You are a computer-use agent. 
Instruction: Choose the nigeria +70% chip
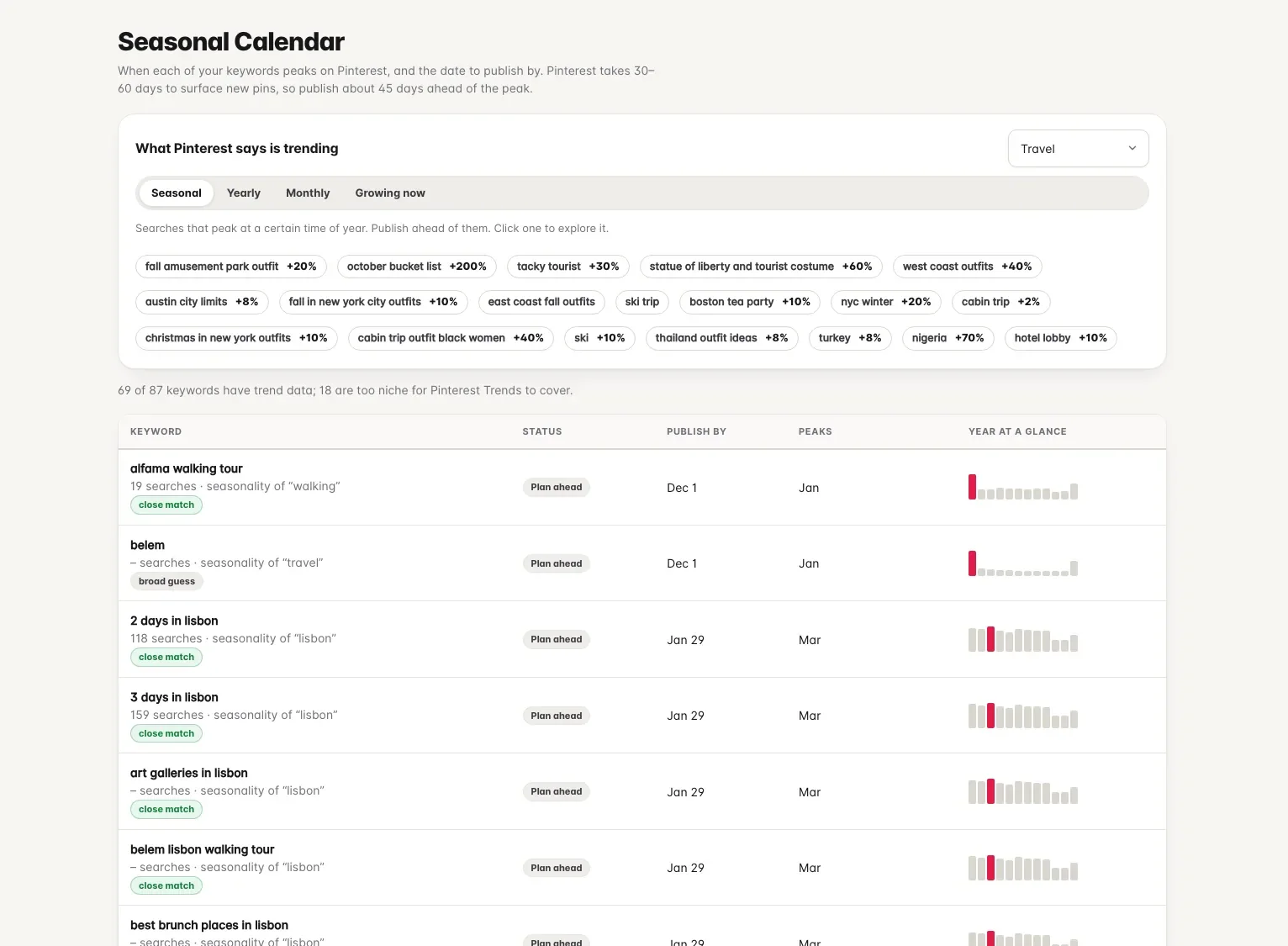pos(948,338)
